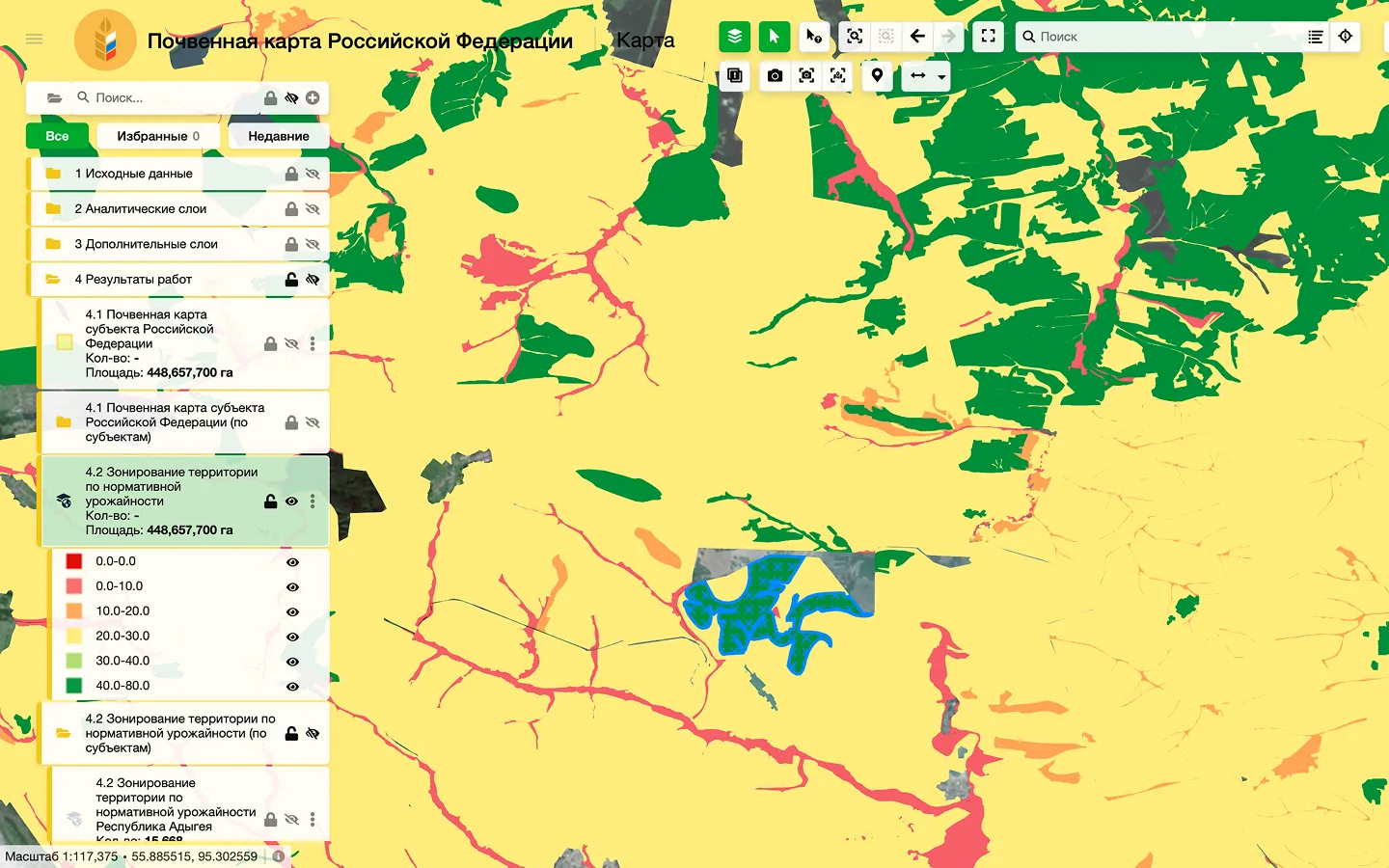Expand the 2 Аналитические слои folder
This screenshot has width=1389, height=868.
click(53, 208)
